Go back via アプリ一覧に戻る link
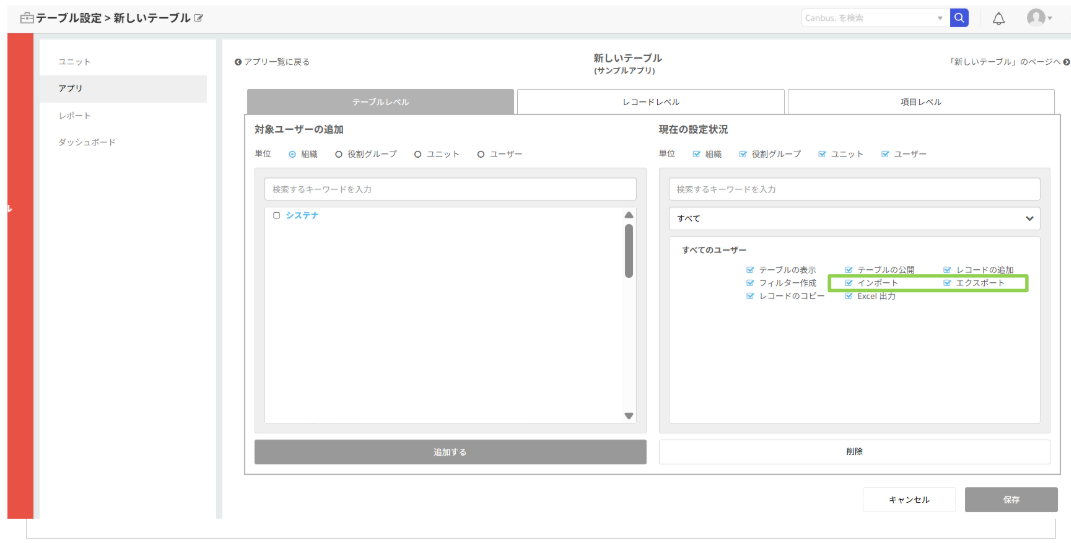The image size is (1071, 543). (273, 61)
